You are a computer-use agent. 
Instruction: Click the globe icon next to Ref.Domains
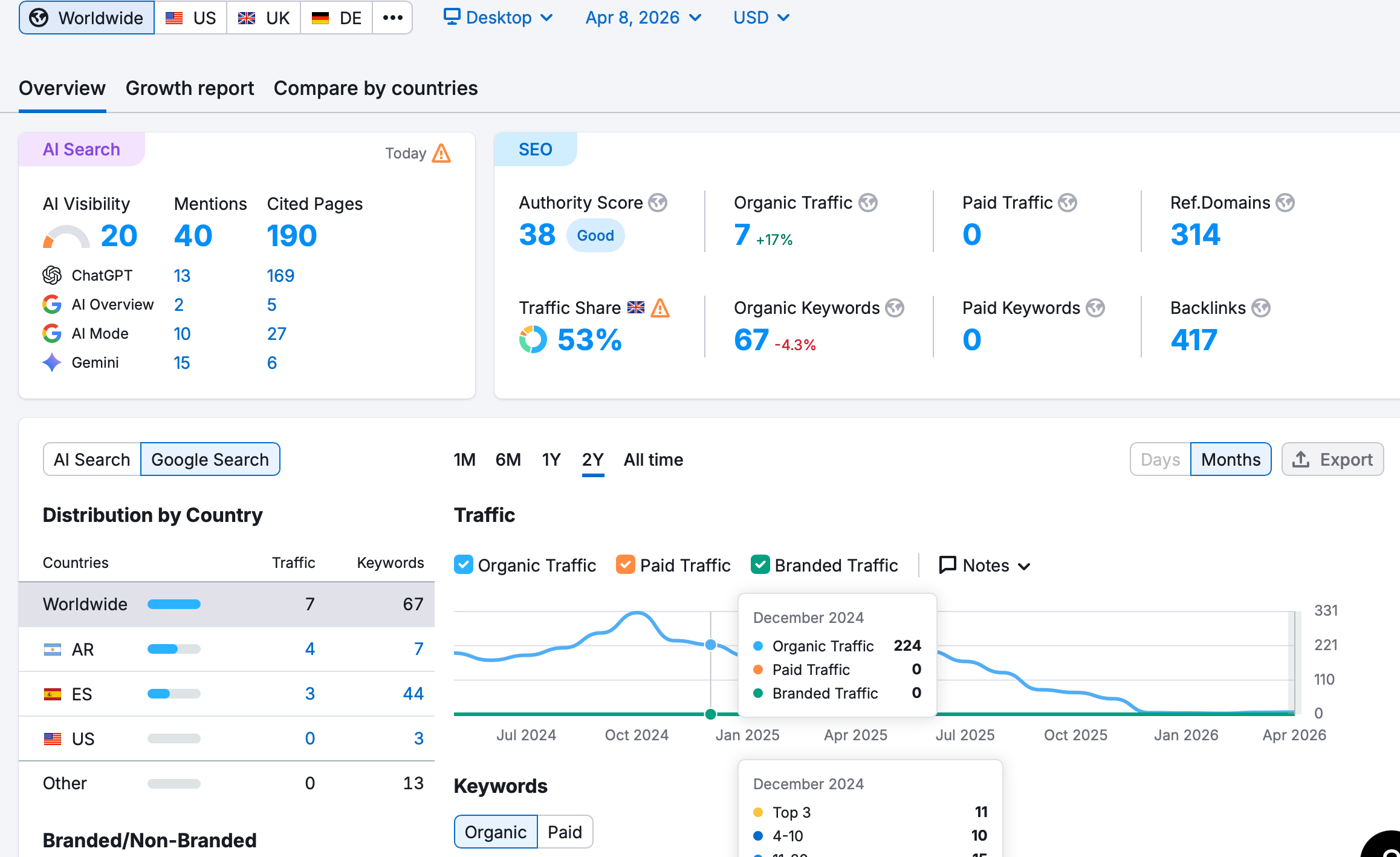[1285, 203]
